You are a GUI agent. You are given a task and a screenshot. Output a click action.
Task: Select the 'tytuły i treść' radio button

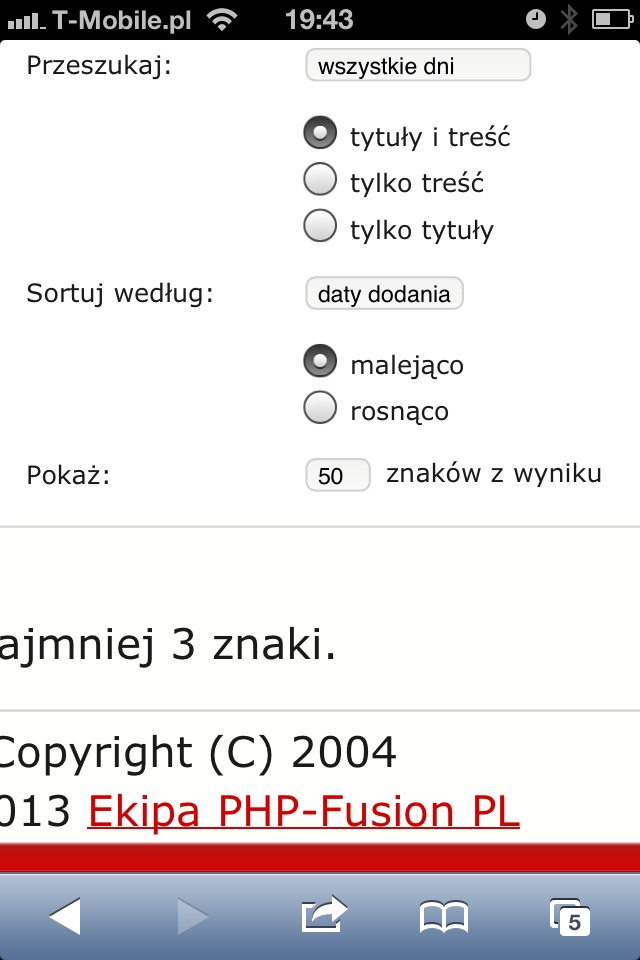coord(320,133)
